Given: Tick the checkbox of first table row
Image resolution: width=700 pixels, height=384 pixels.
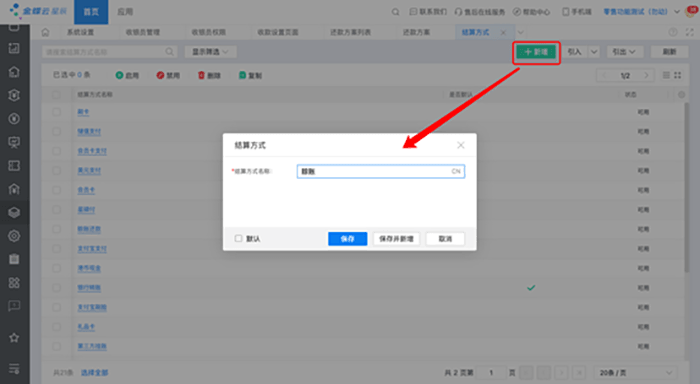Looking at the screenshot, I should (x=56, y=112).
